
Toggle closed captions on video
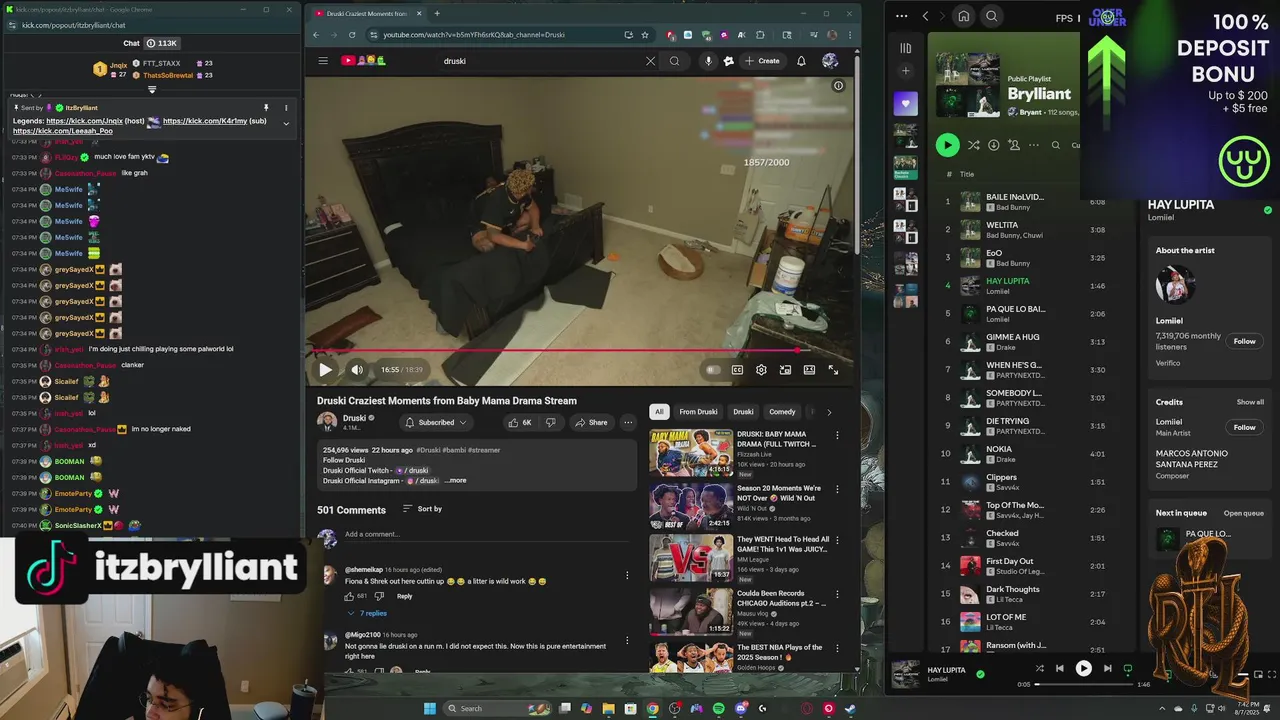tap(737, 370)
